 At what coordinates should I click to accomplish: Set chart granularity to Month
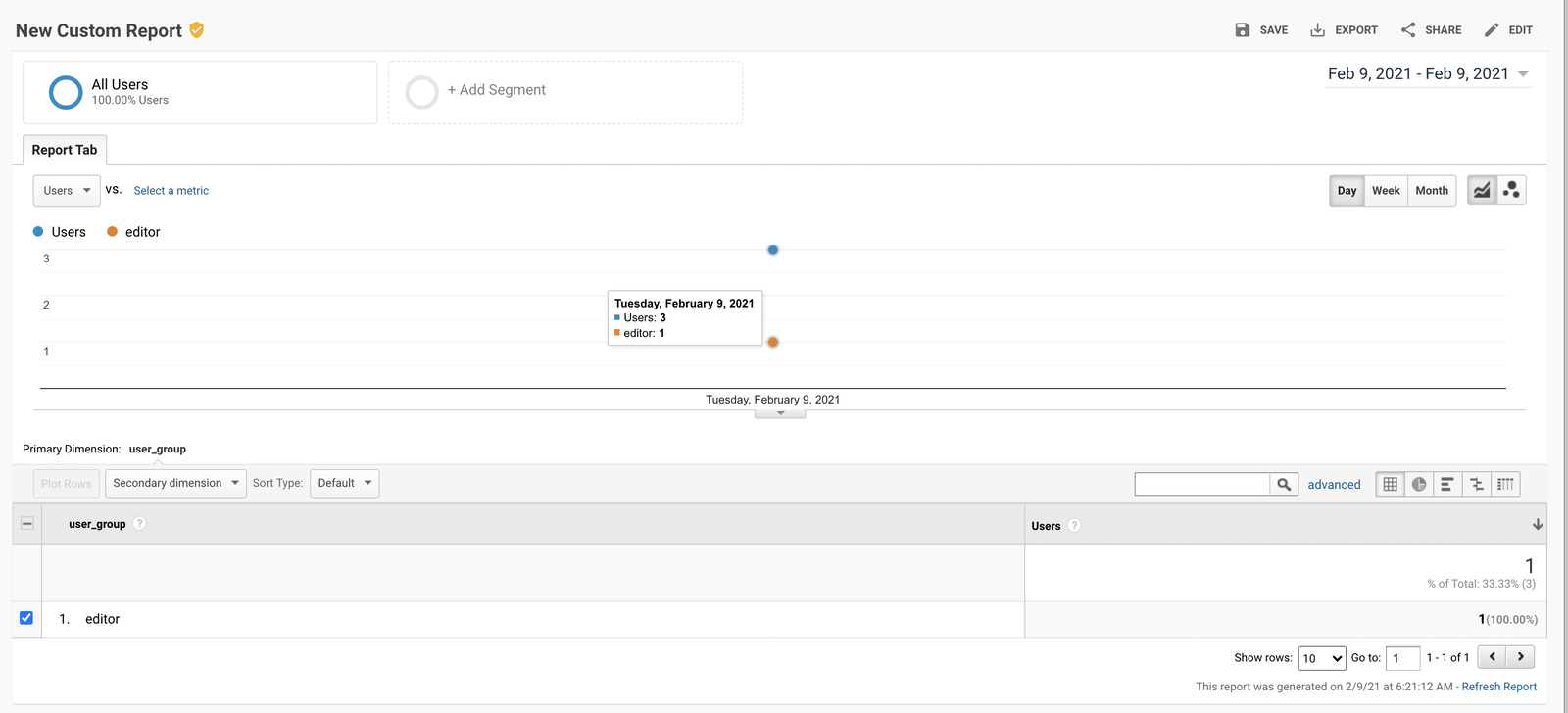pos(1431,191)
